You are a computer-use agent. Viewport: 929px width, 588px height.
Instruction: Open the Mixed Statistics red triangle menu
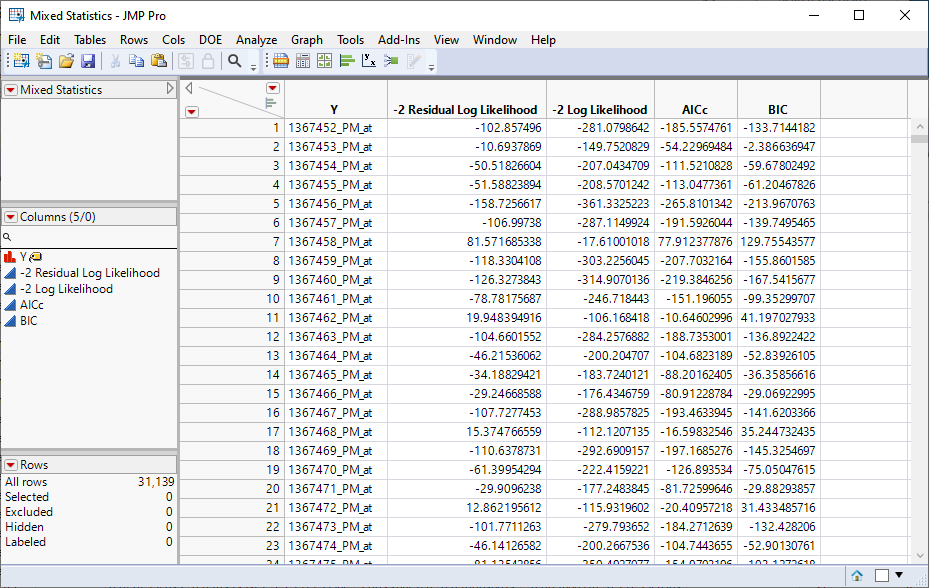[x=11, y=90]
